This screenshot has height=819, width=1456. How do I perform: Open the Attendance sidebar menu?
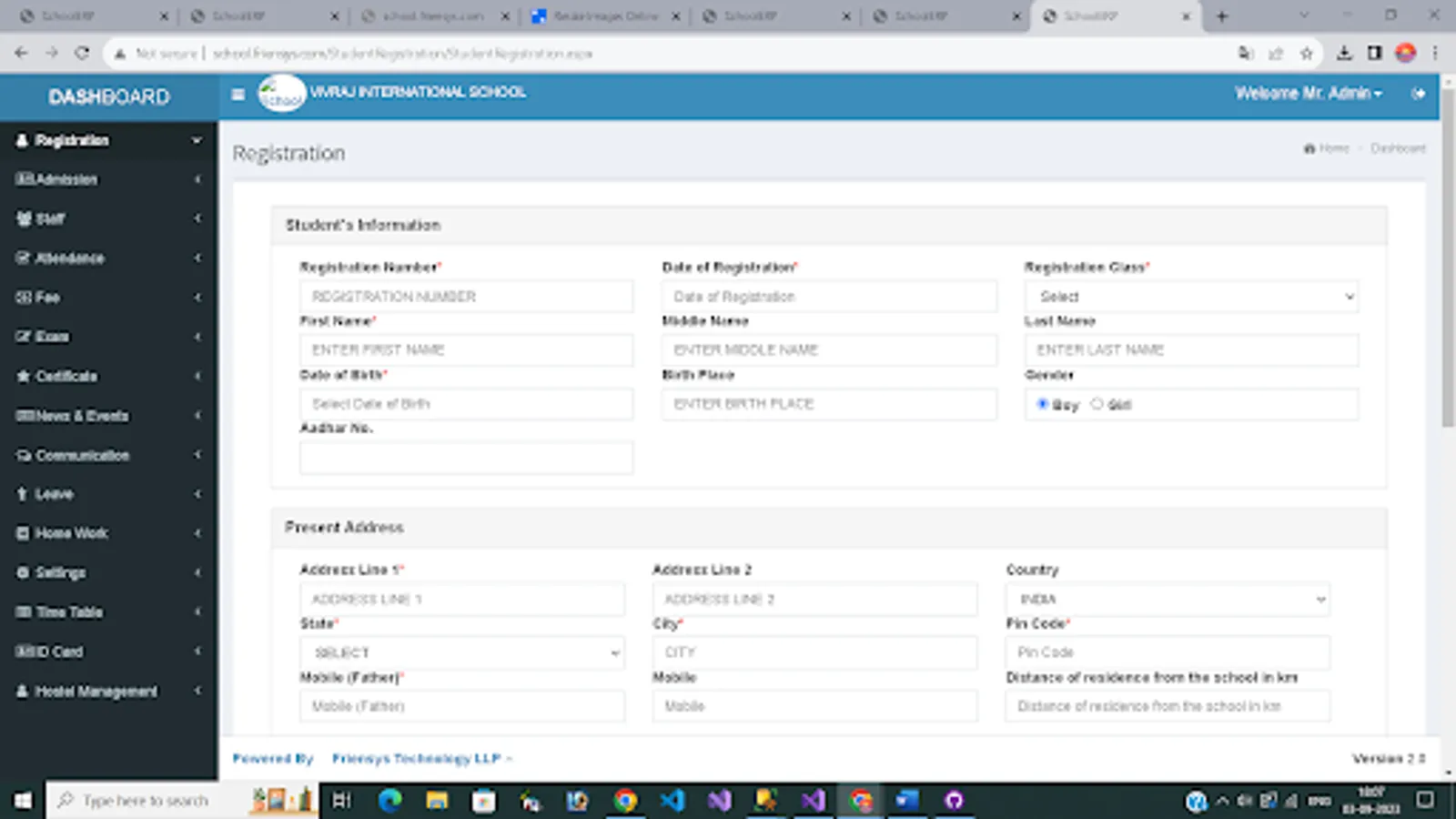click(x=109, y=258)
